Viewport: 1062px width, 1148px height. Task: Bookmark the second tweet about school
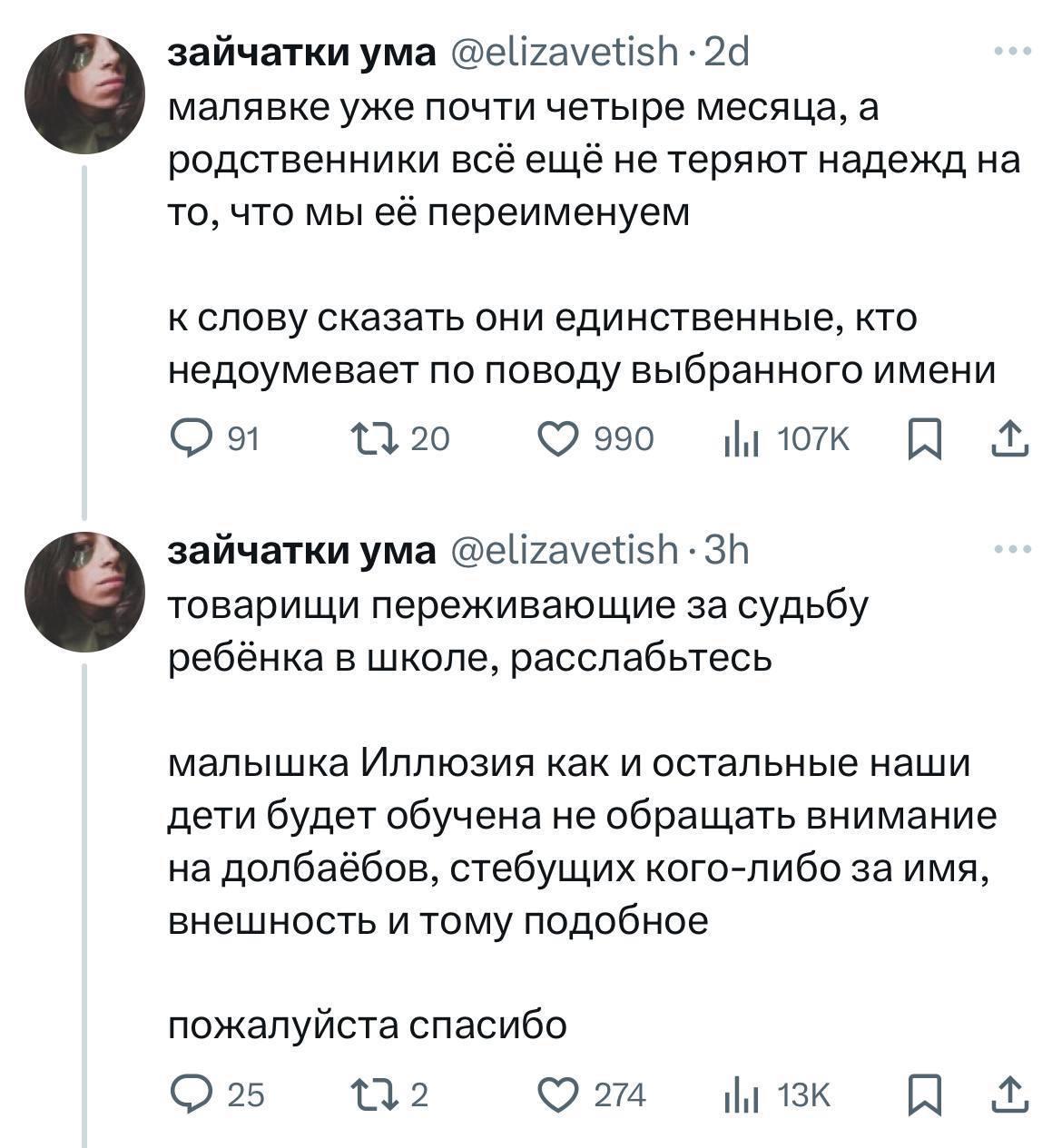tap(924, 1095)
